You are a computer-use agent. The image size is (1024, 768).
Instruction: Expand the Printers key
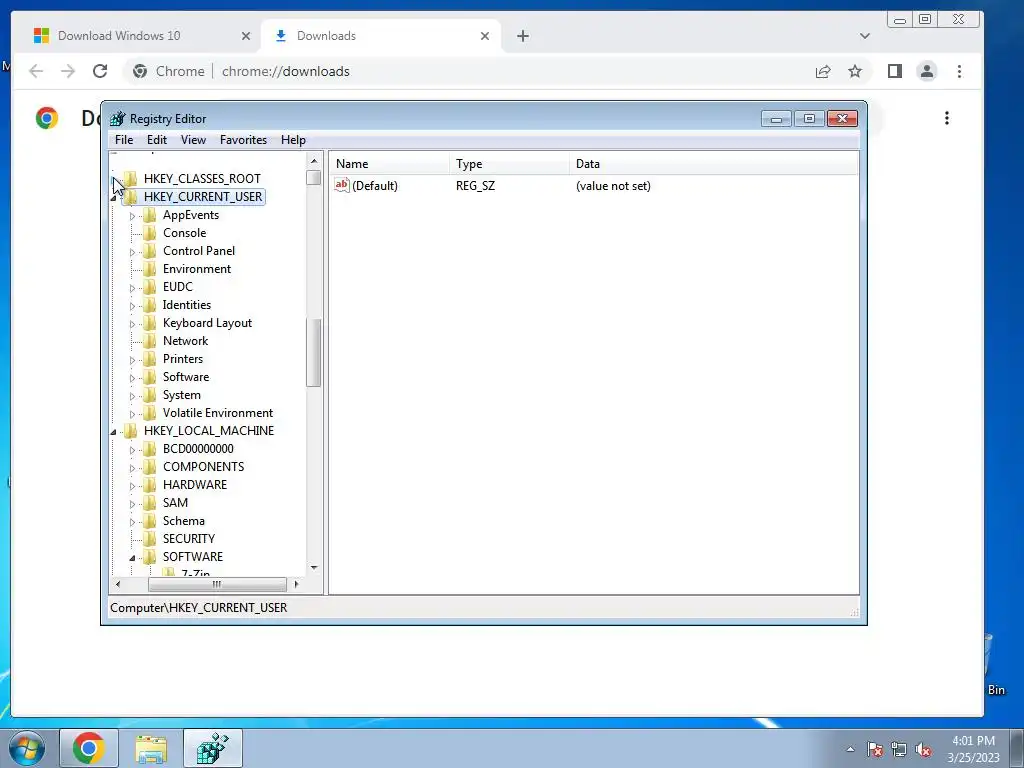coord(132,359)
